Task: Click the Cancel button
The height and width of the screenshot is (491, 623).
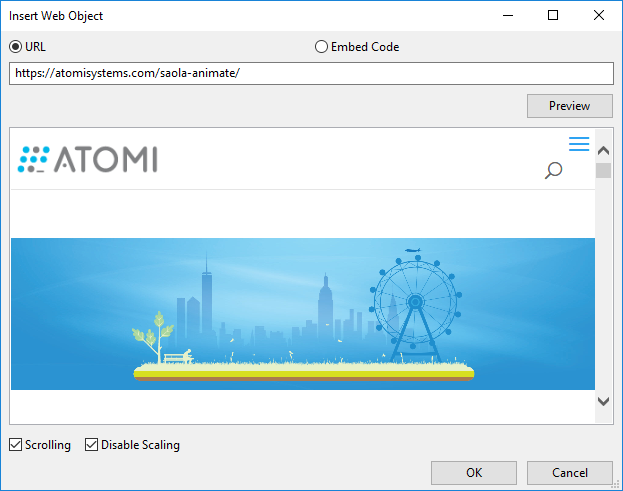Action: (569, 473)
